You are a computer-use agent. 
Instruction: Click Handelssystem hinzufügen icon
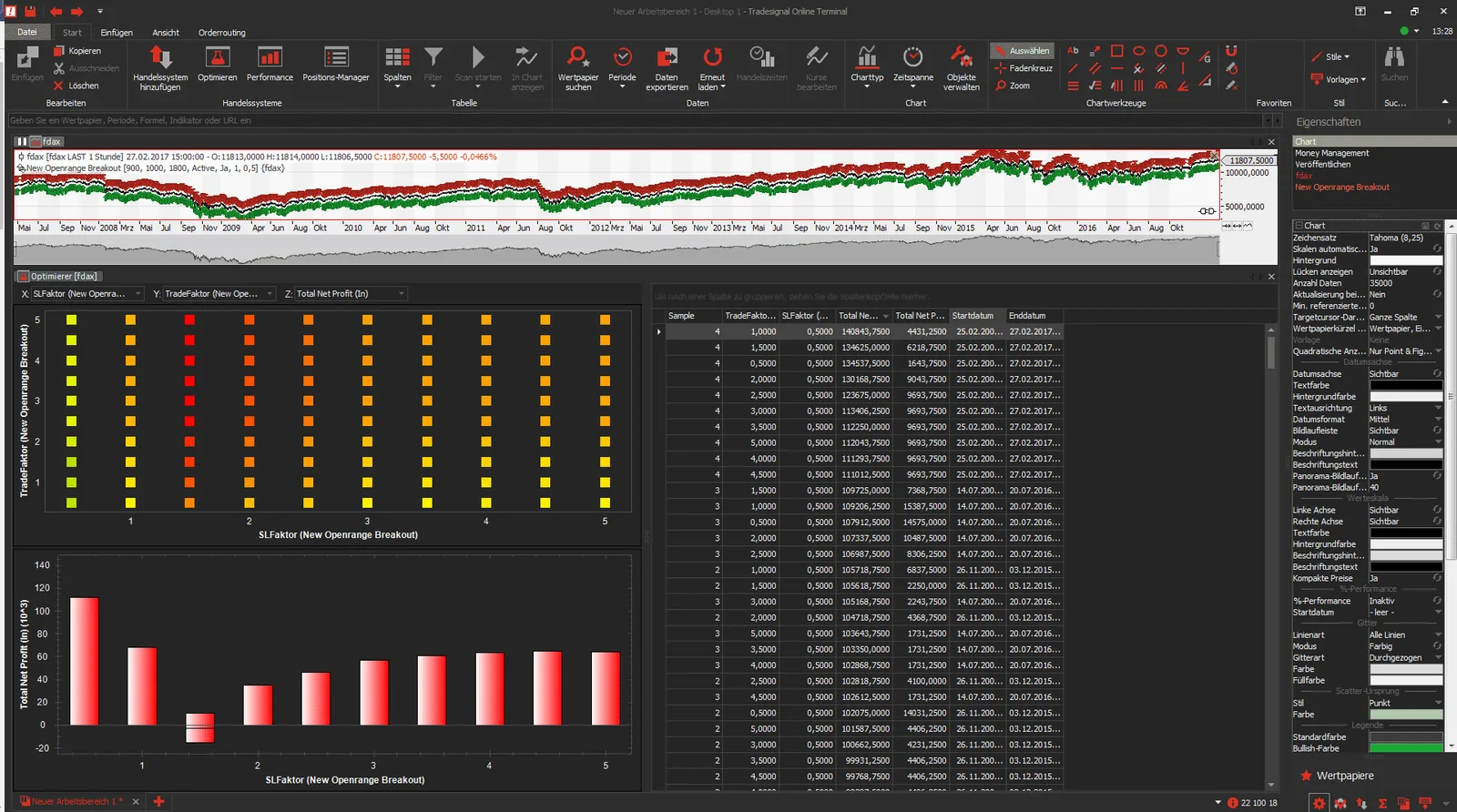click(x=160, y=58)
